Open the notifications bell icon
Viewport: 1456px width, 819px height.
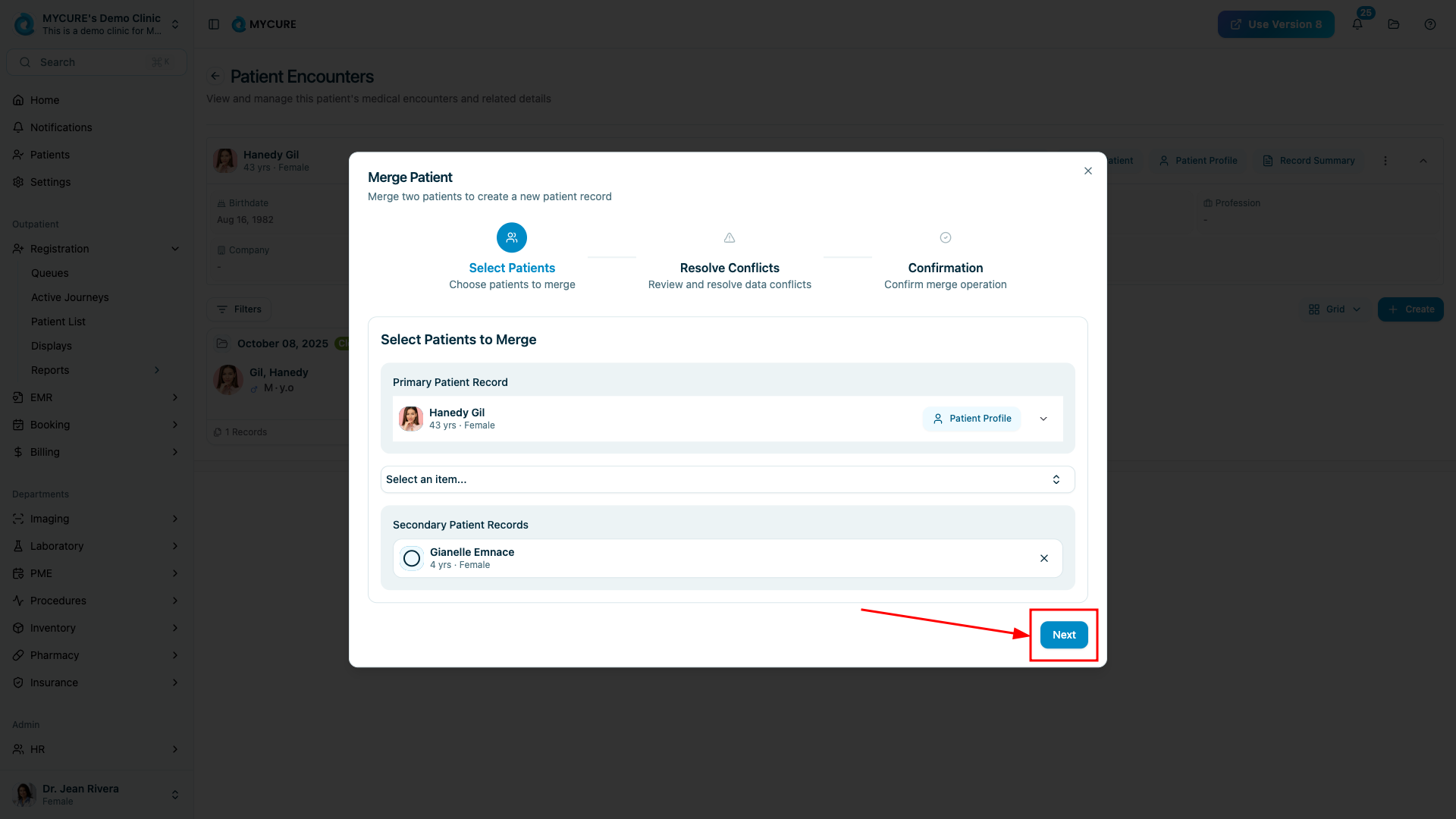tap(1357, 24)
